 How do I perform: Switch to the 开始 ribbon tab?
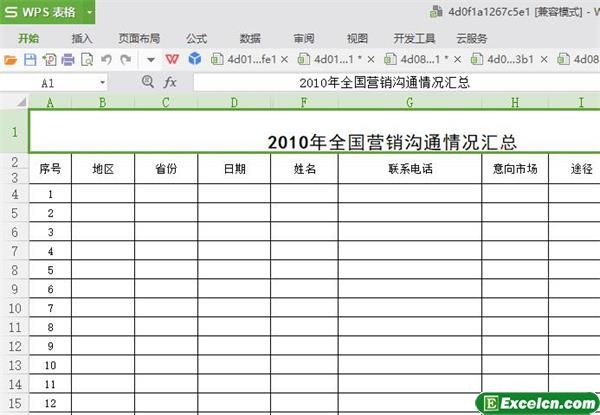click(28, 38)
